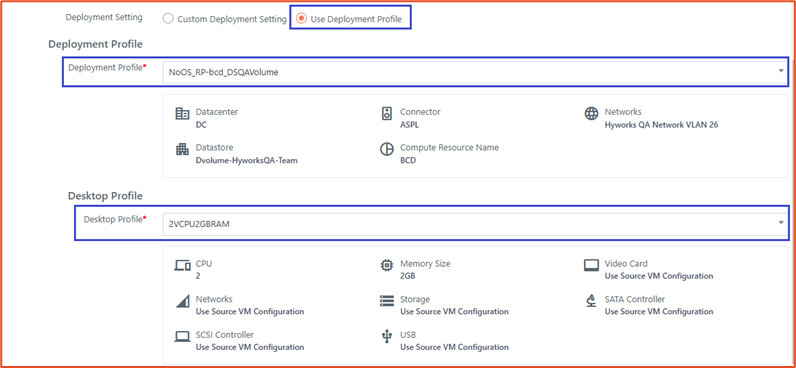Click the DC datacenter value
796x368 pixels.
point(201,125)
